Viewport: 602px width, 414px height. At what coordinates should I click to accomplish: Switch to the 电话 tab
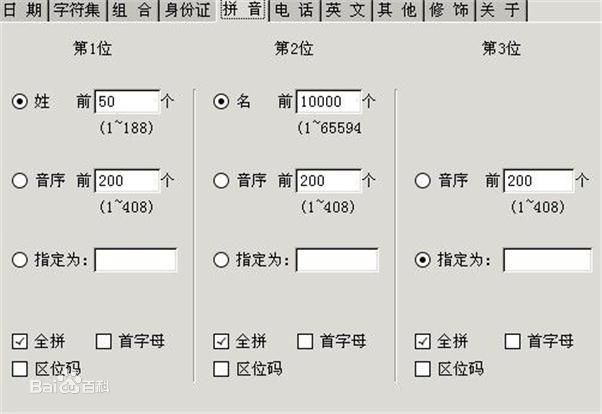(294, 10)
